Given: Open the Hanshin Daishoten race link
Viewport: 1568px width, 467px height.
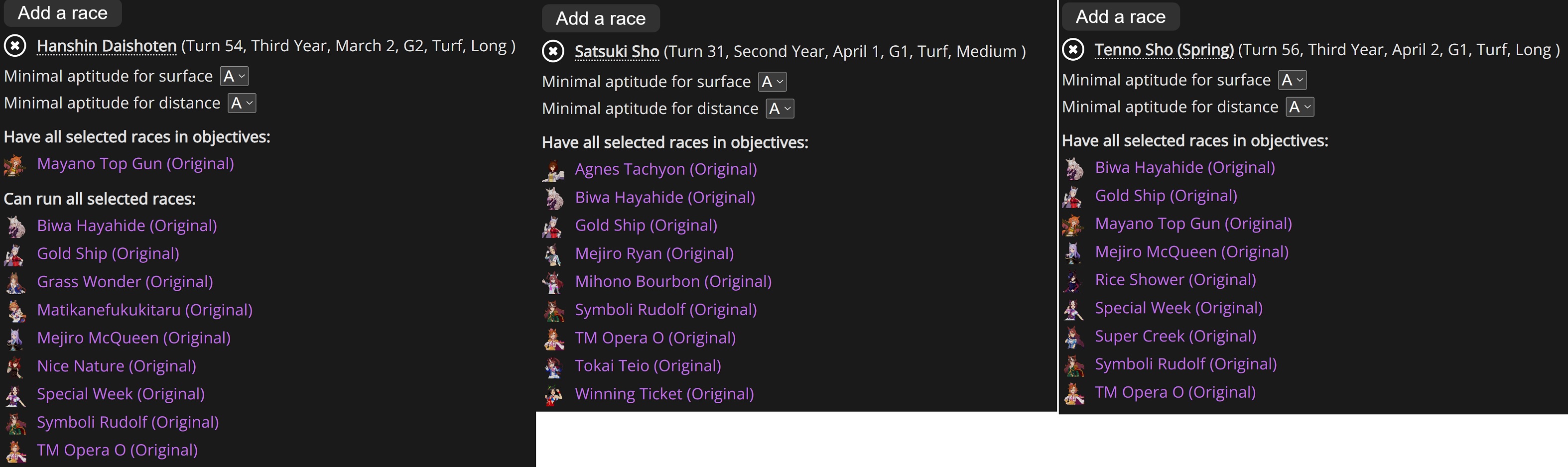Looking at the screenshot, I should [107, 46].
